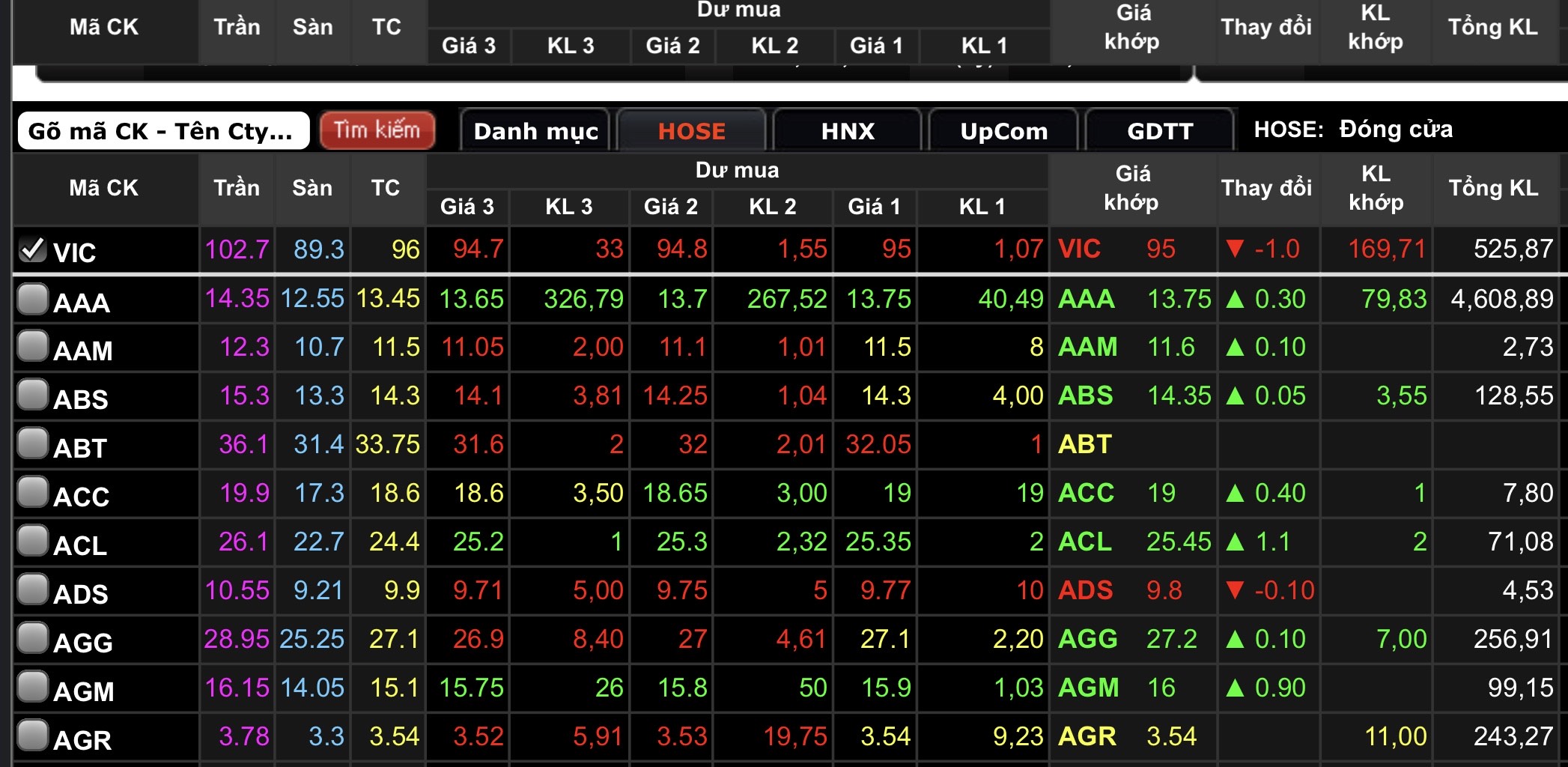The image size is (1568, 767).
Task: Click ACL change value 1.1
Action: click(x=1272, y=542)
